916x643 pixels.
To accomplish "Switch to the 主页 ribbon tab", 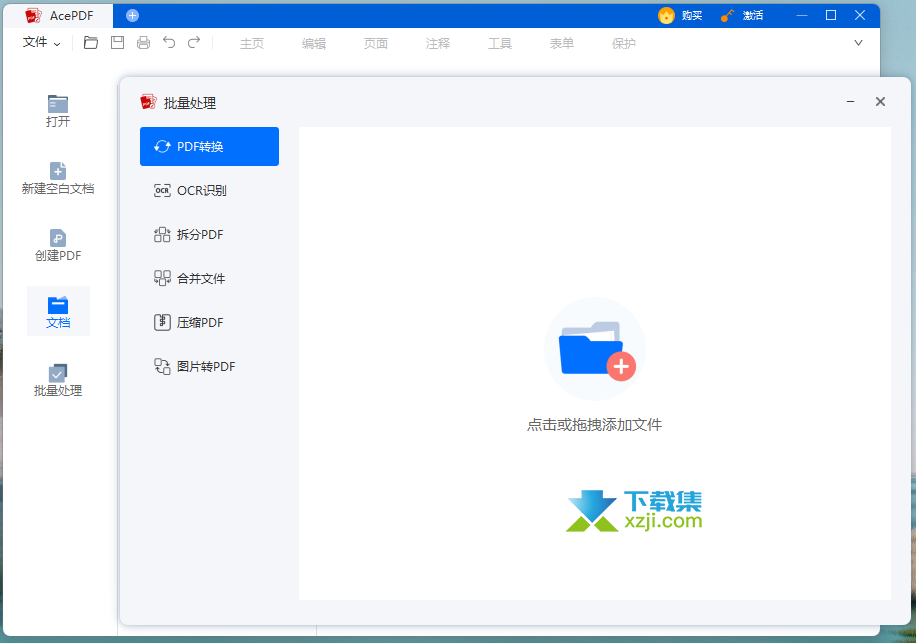I will (252, 44).
